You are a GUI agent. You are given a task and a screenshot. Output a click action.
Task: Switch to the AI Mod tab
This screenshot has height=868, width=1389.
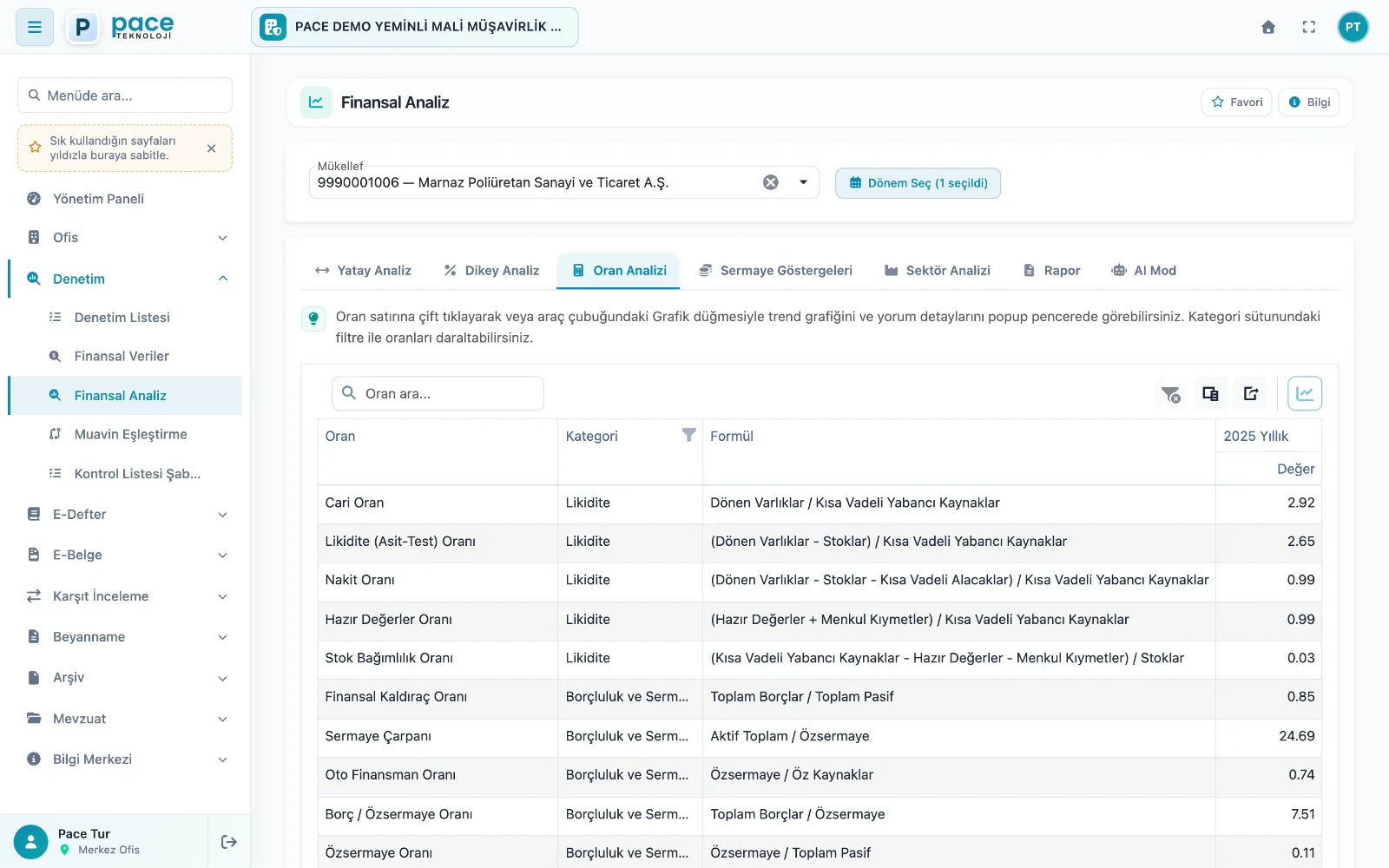(x=1144, y=271)
